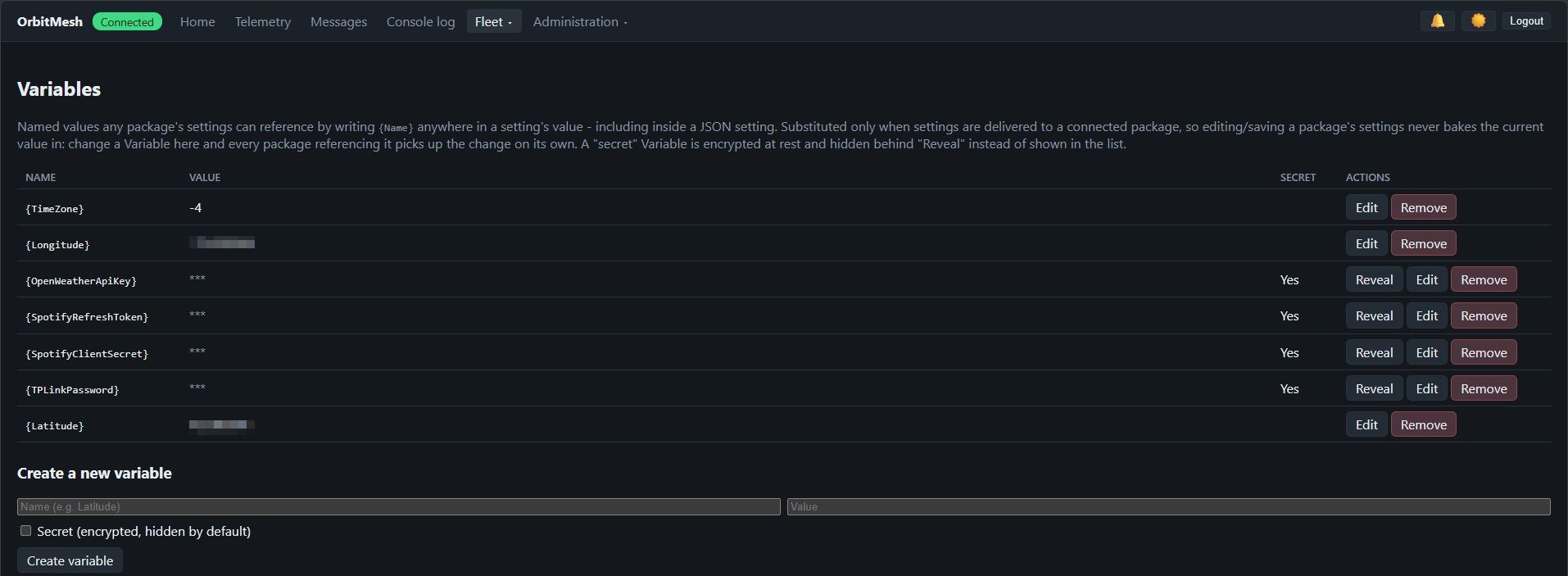Remove the Latitude variable
This screenshot has width=1568, height=576.
1423,424
